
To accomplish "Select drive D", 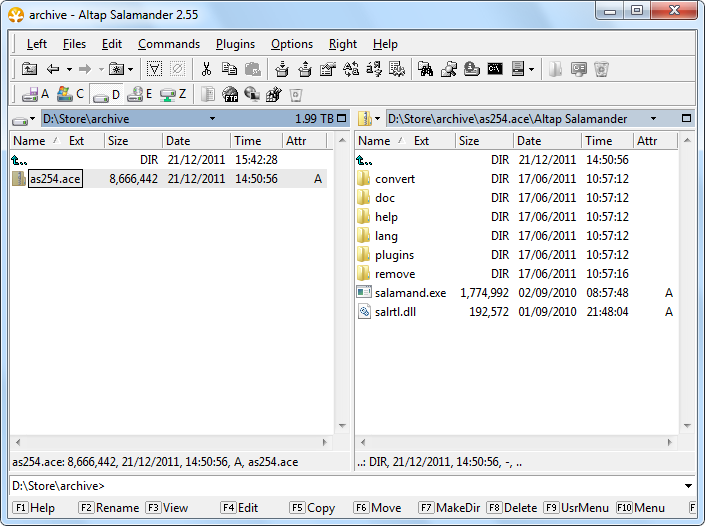I will click(106, 94).
